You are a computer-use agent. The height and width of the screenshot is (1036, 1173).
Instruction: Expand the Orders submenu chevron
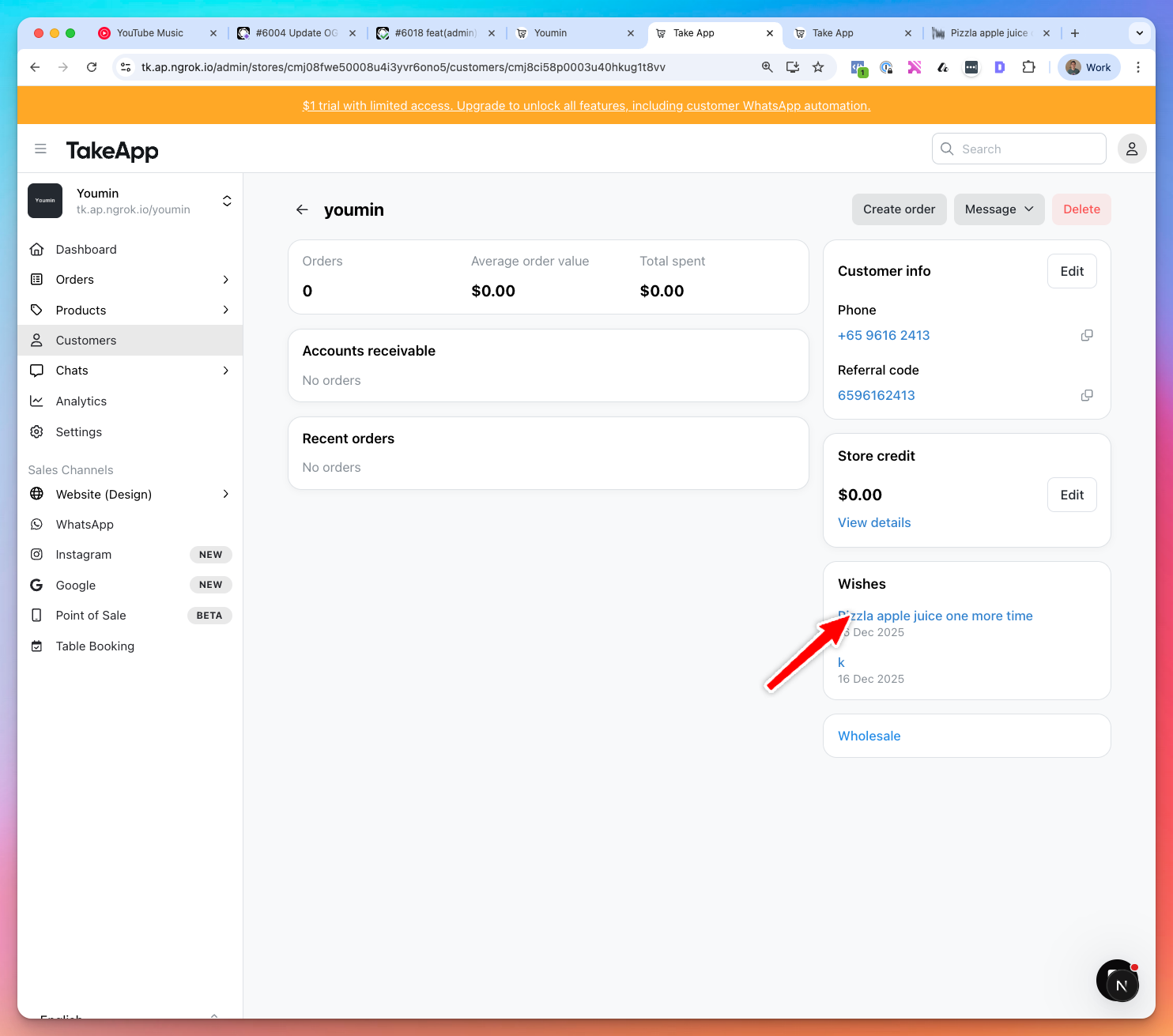226,280
